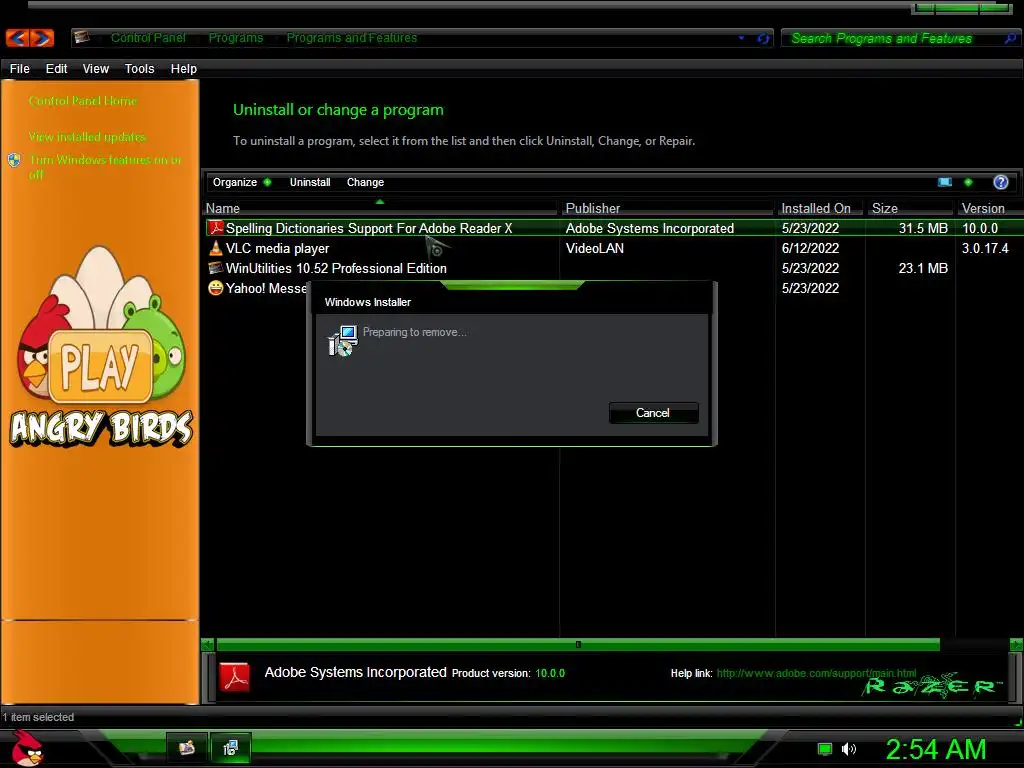Select Spelling Dictionaries Support For Adobe Reader X
Image resolution: width=1024 pixels, height=768 pixels.
pyautogui.click(x=369, y=228)
